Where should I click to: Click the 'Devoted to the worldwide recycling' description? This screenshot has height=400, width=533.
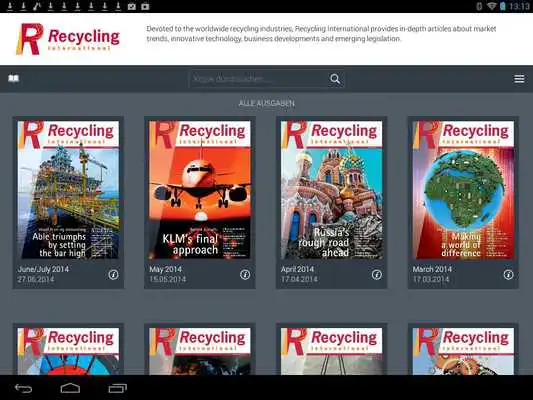[x=321, y=34]
